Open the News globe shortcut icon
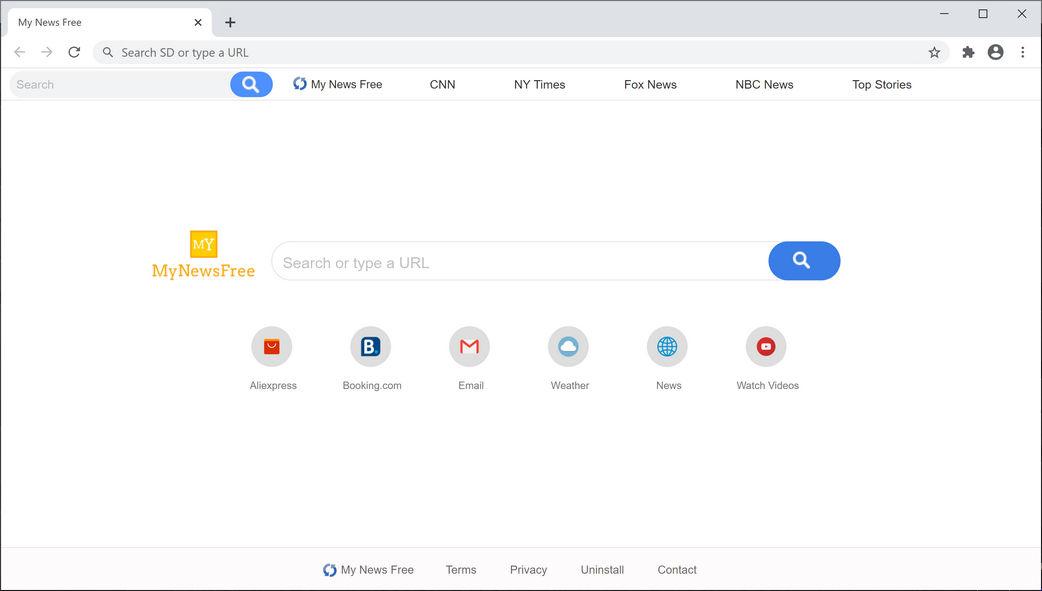This screenshot has width=1042, height=591. point(667,346)
